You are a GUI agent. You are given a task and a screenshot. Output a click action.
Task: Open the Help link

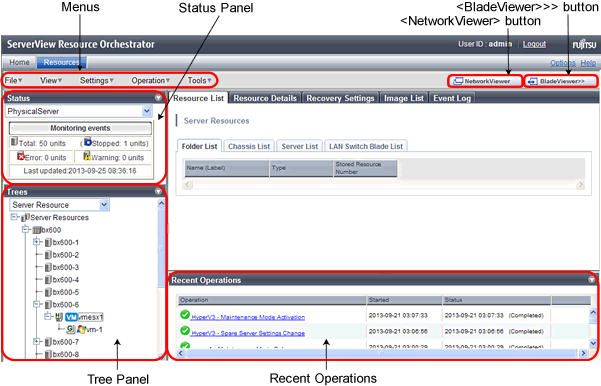point(588,63)
